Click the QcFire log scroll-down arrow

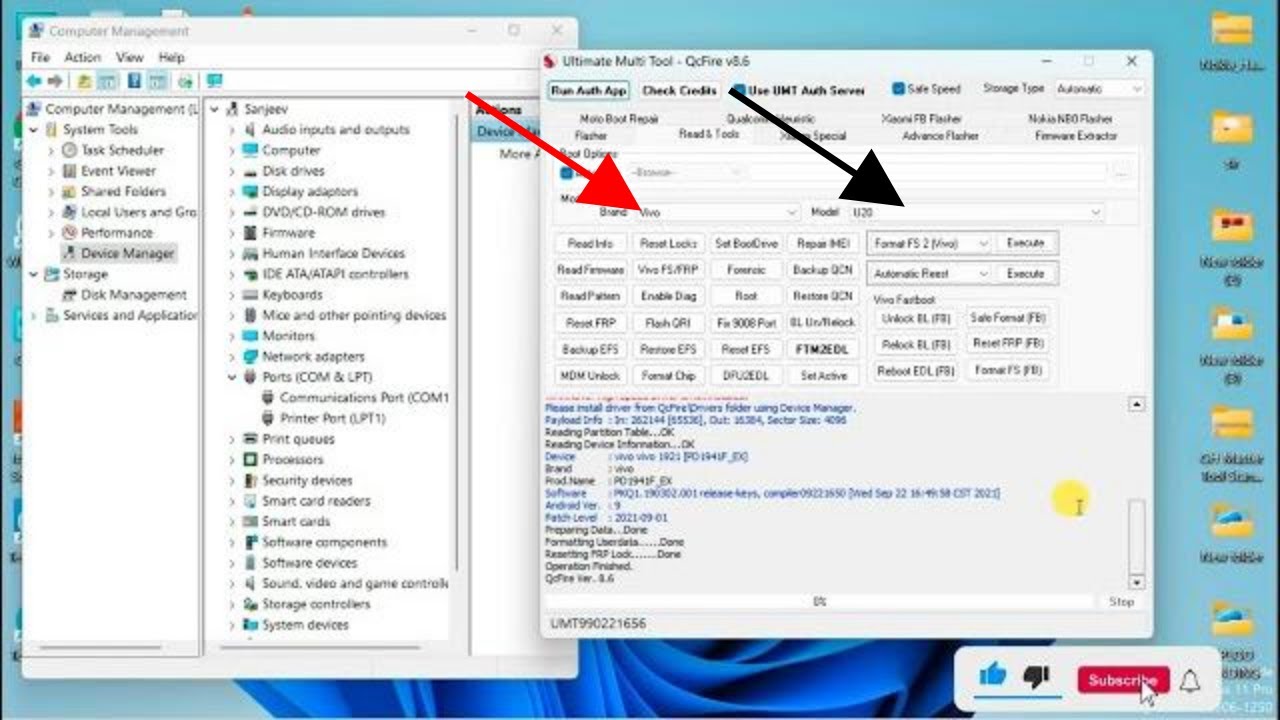[1136, 582]
